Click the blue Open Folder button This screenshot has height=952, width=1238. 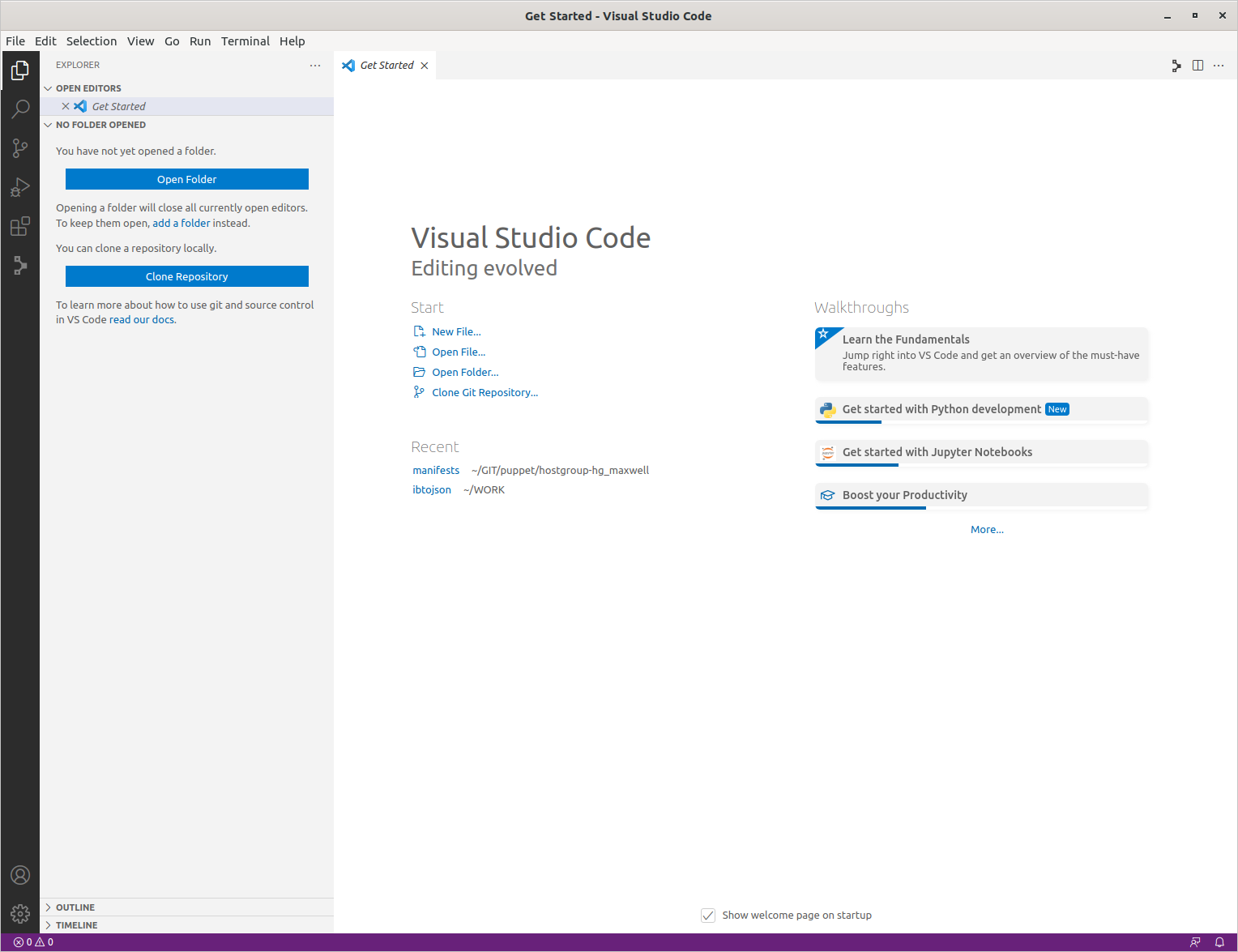pos(186,179)
